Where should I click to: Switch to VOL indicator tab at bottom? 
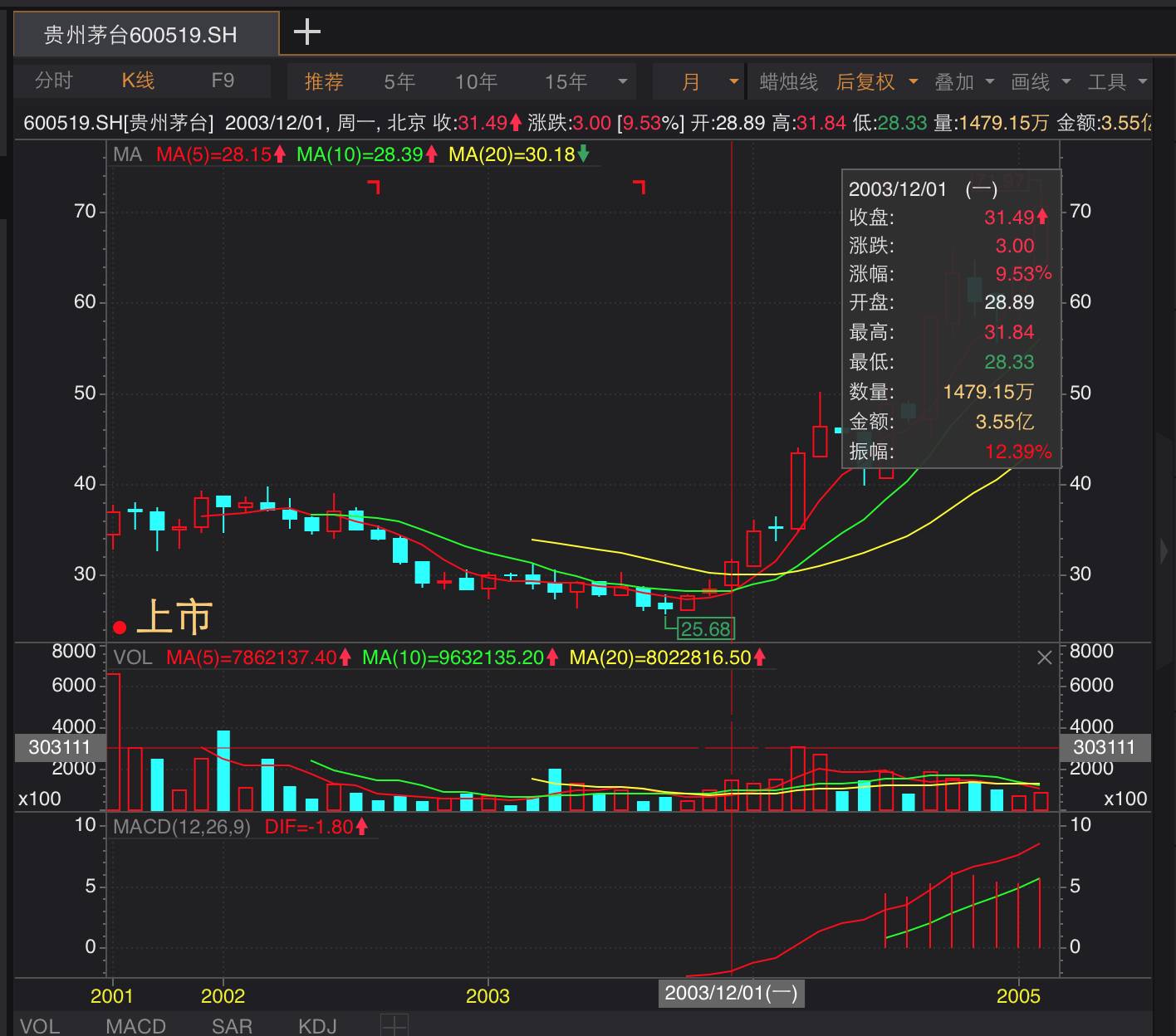click(40, 1025)
